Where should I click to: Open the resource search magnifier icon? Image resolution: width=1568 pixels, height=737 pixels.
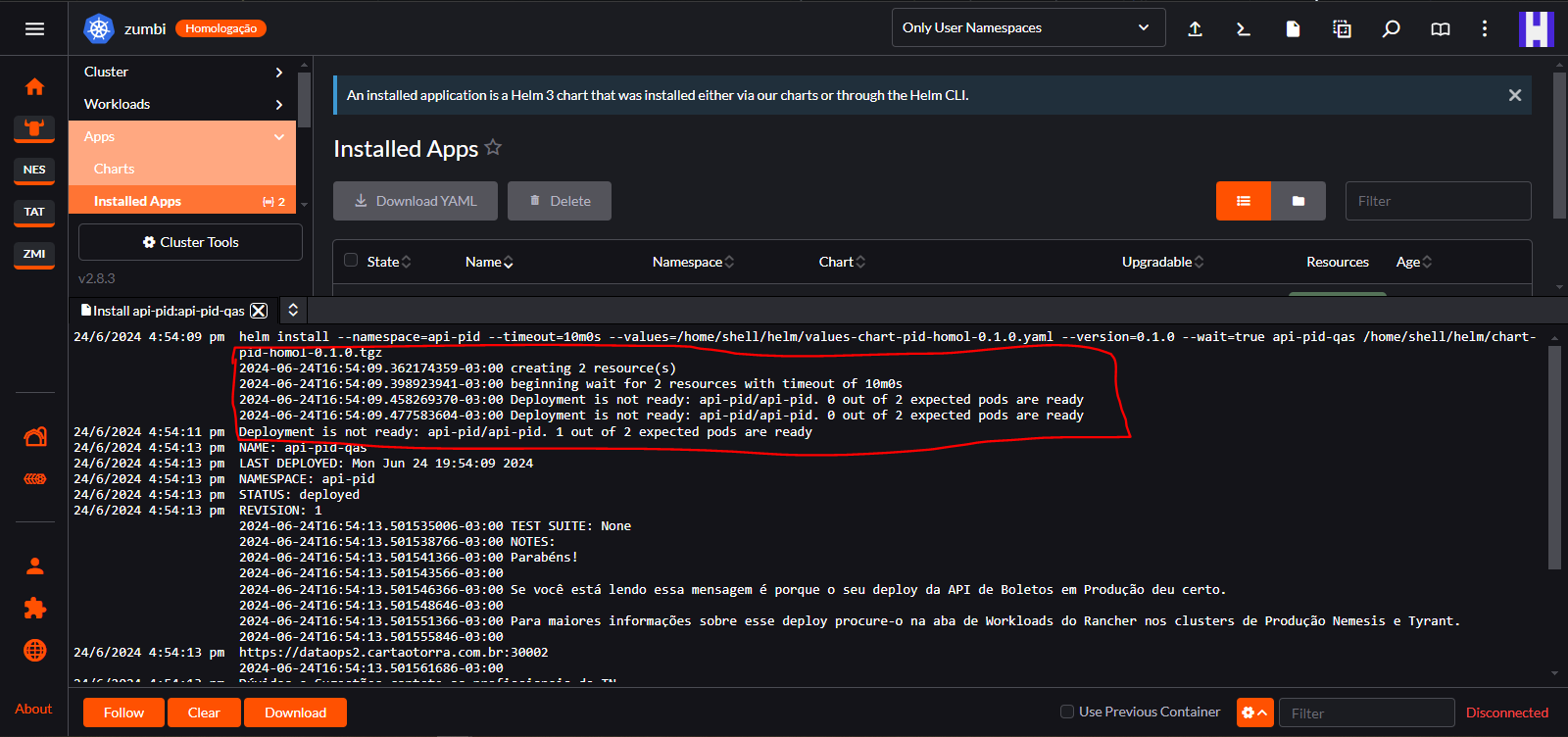(x=1391, y=28)
